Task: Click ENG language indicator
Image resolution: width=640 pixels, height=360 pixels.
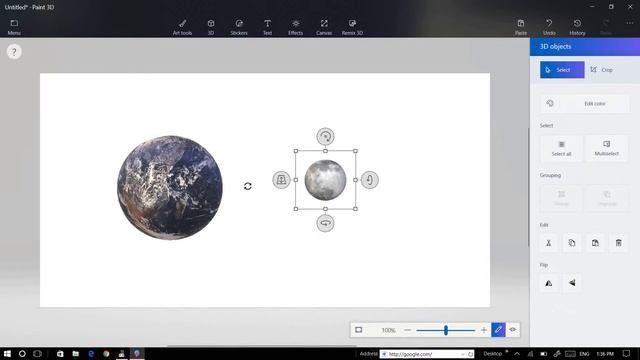Action: tap(584, 353)
